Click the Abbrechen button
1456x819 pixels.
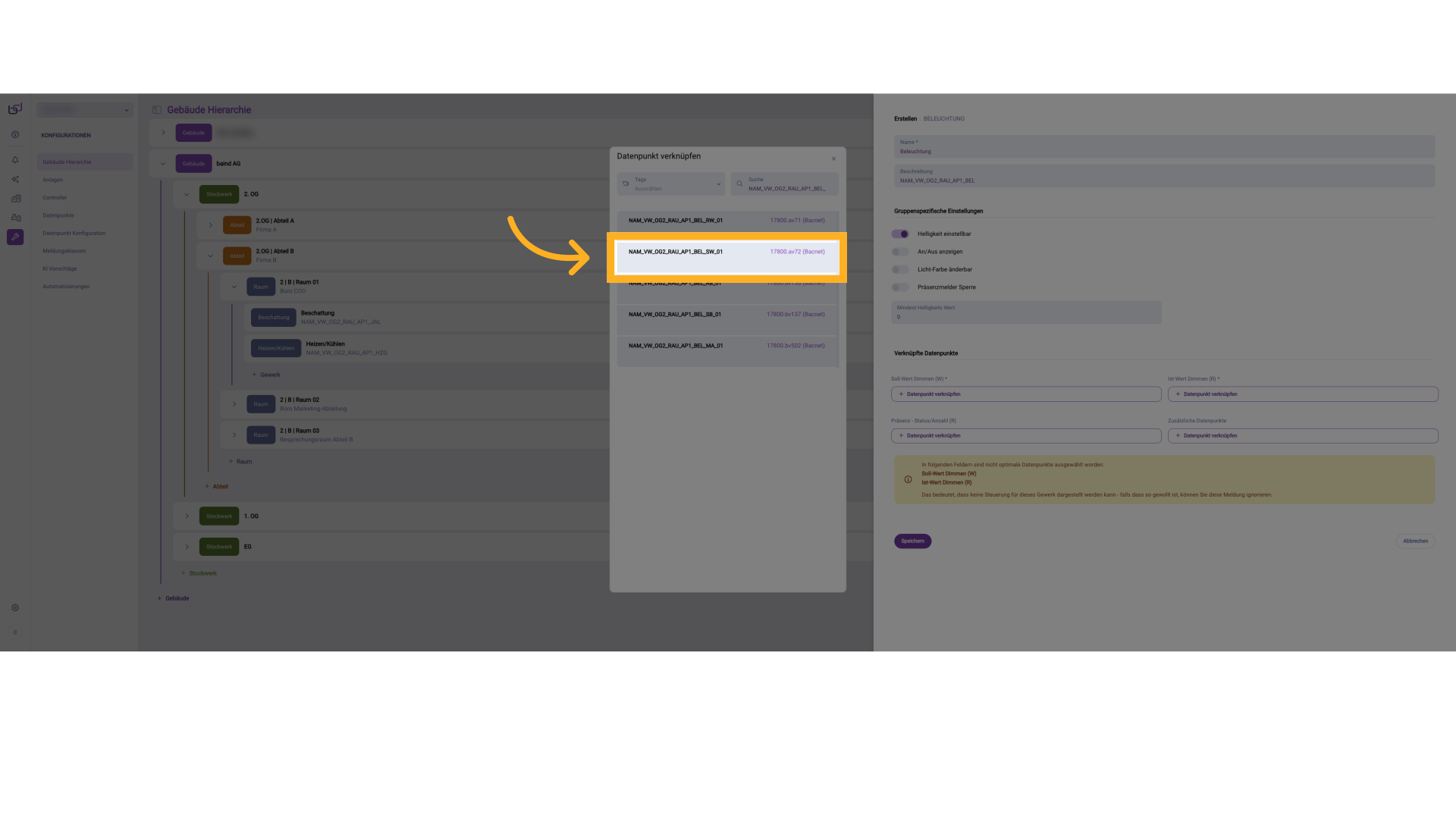click(x=1415, y=541)
